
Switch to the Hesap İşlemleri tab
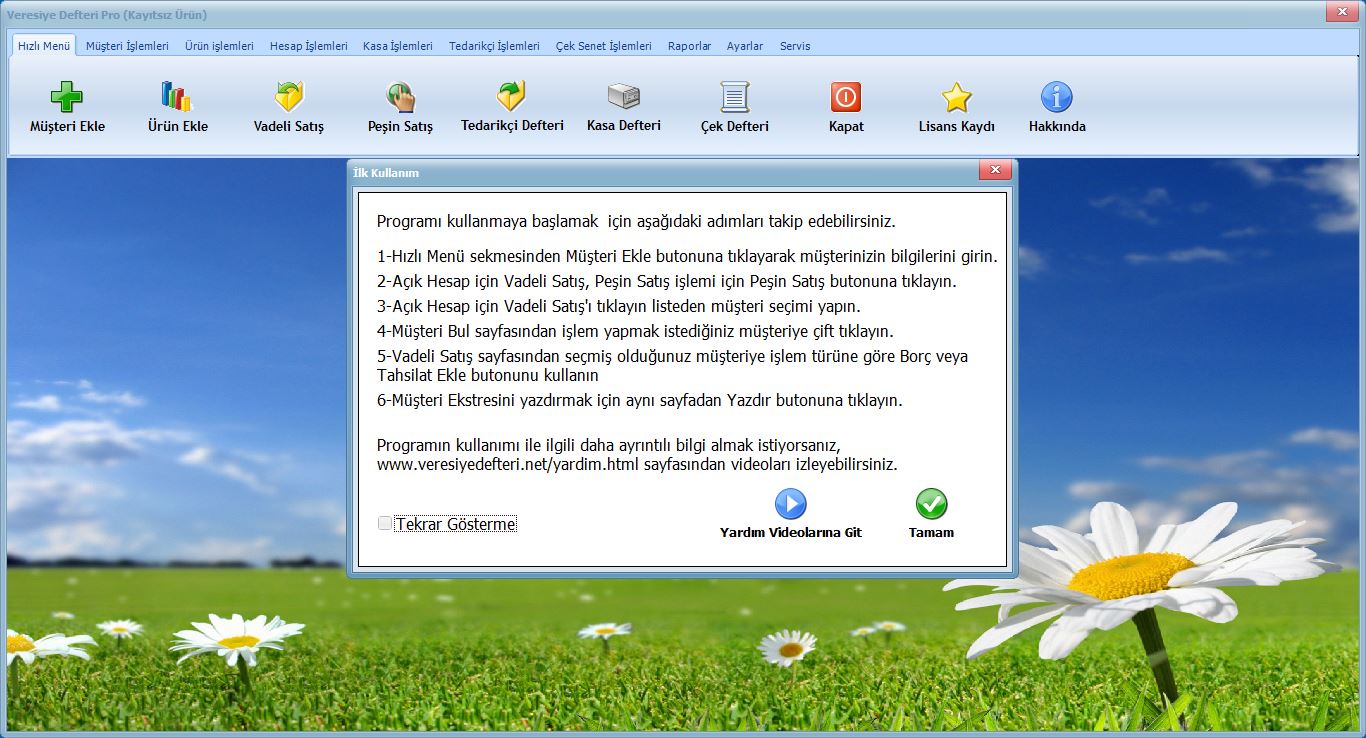tap(309, 46)
